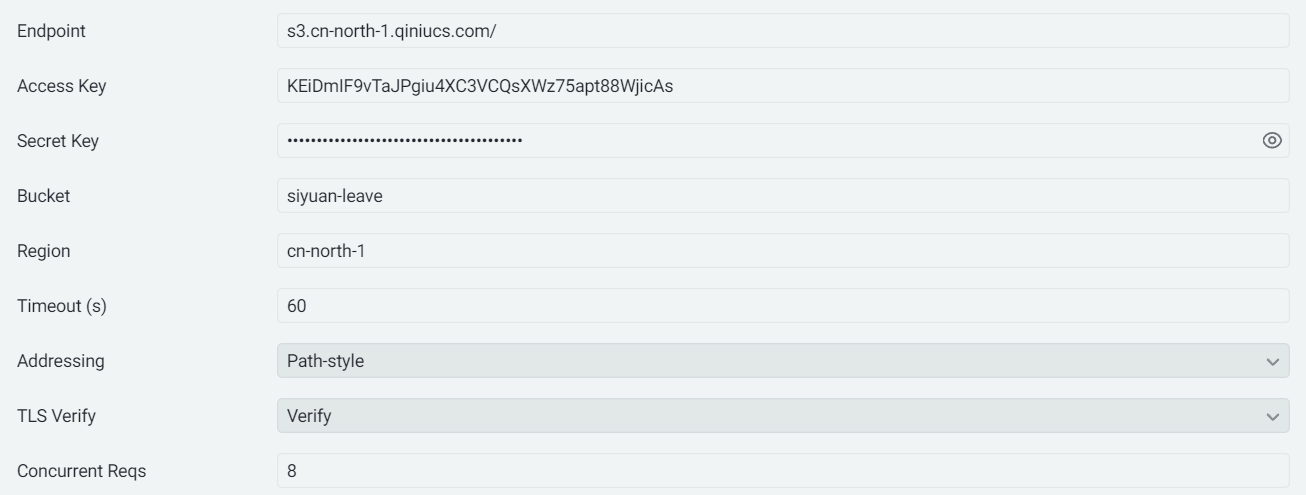Click the chevron arrow on Addressing selector
The image size is (1306, 495).
(x=1272, y=361)
